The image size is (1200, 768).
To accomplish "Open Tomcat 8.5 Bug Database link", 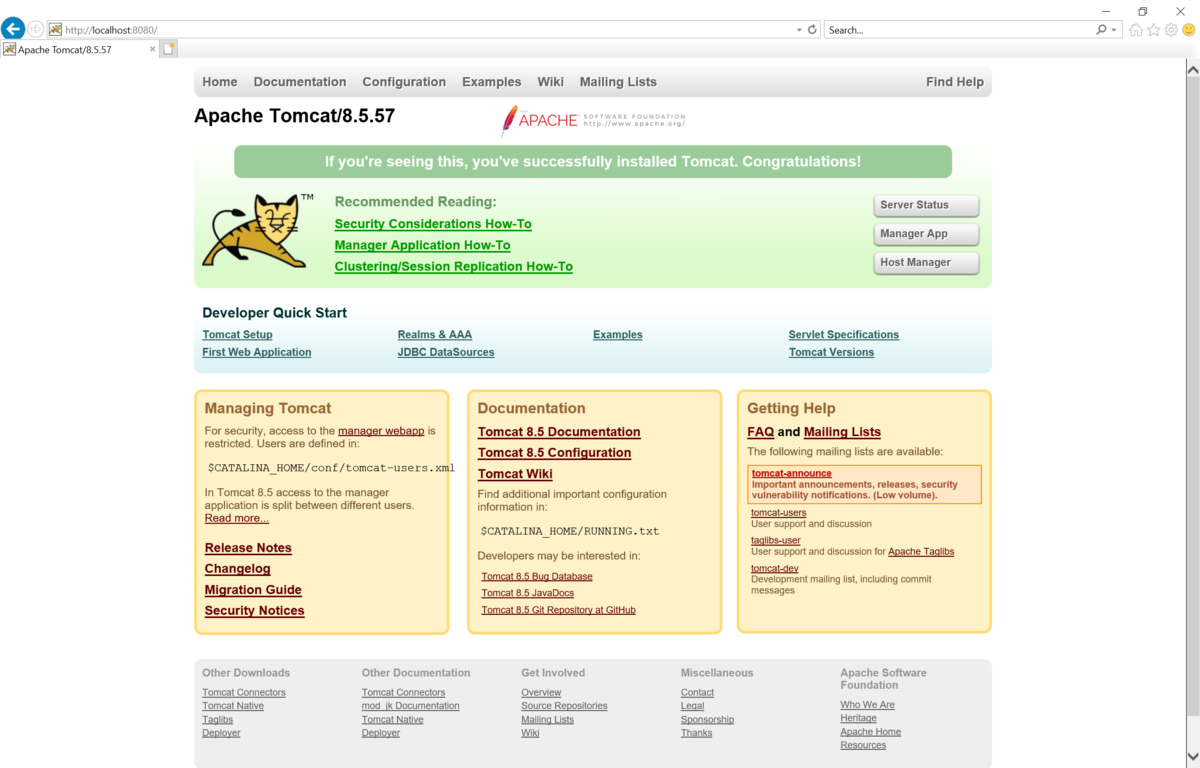I will [537, 577].
